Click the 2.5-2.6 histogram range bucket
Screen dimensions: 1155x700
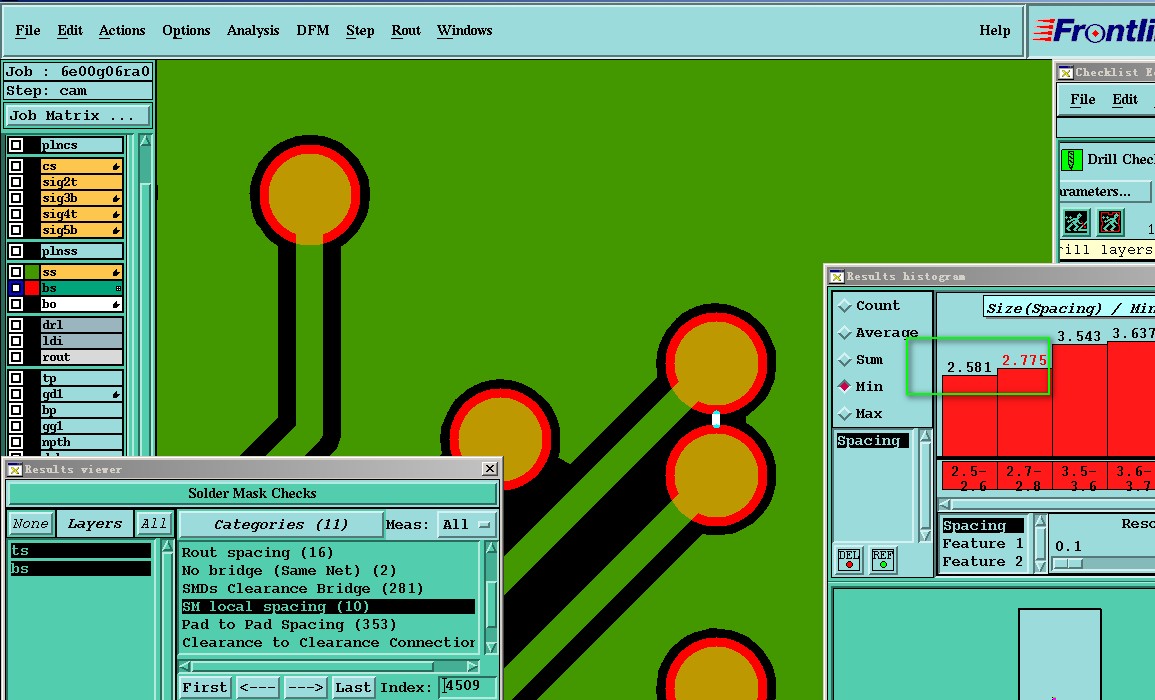[x=969, y=477]
